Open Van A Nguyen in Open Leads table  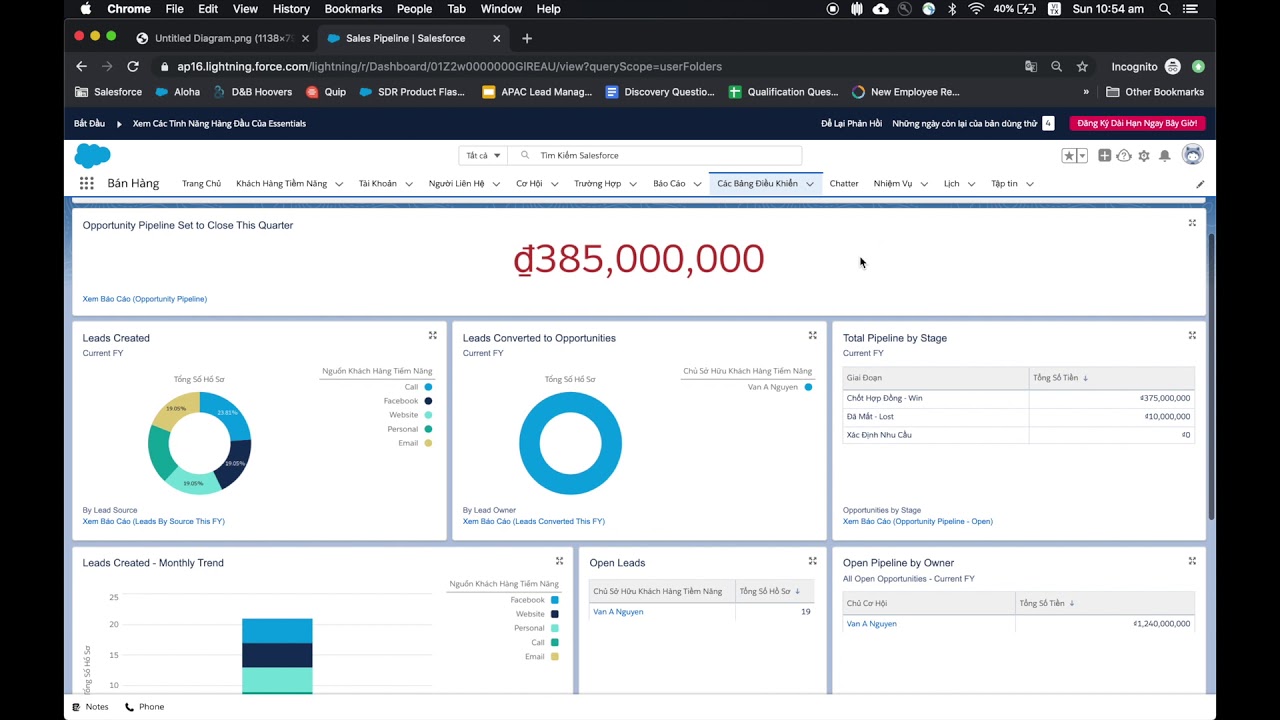[618, 612]
